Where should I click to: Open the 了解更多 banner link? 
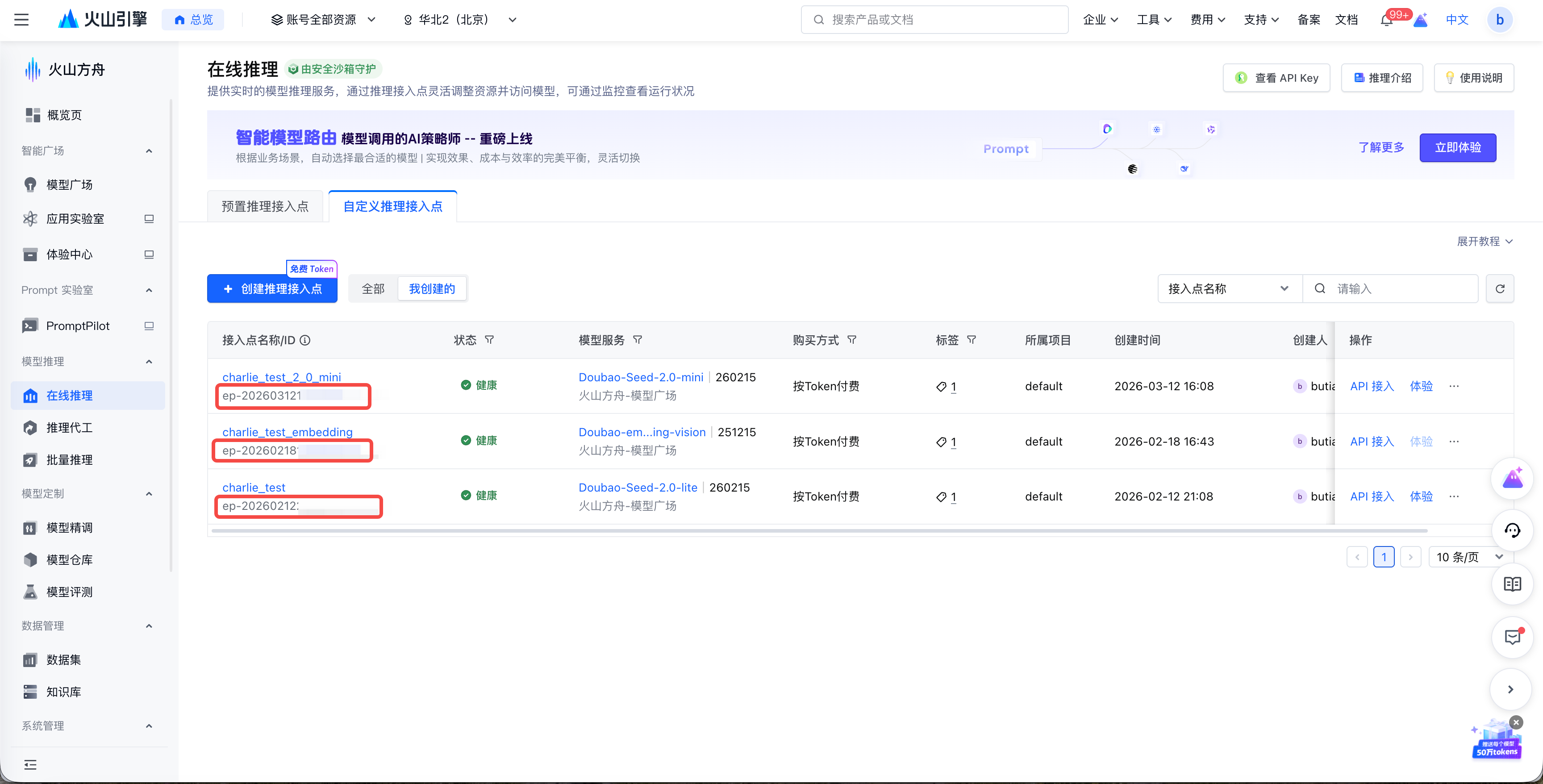[1380, 147]
